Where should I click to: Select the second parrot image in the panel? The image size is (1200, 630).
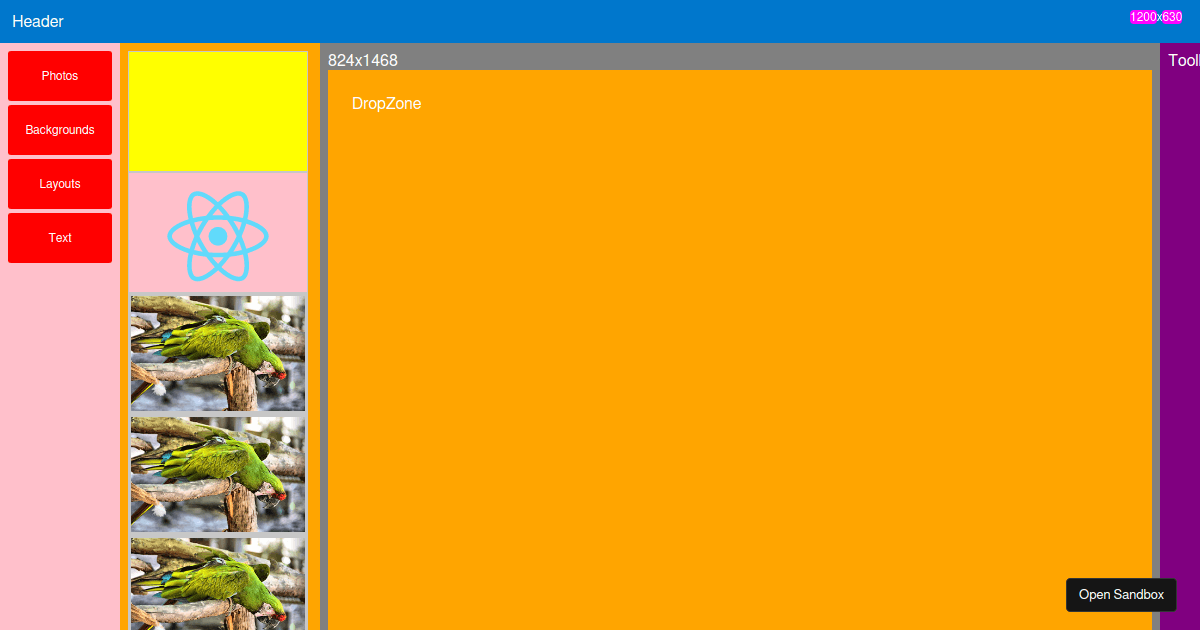217,473
